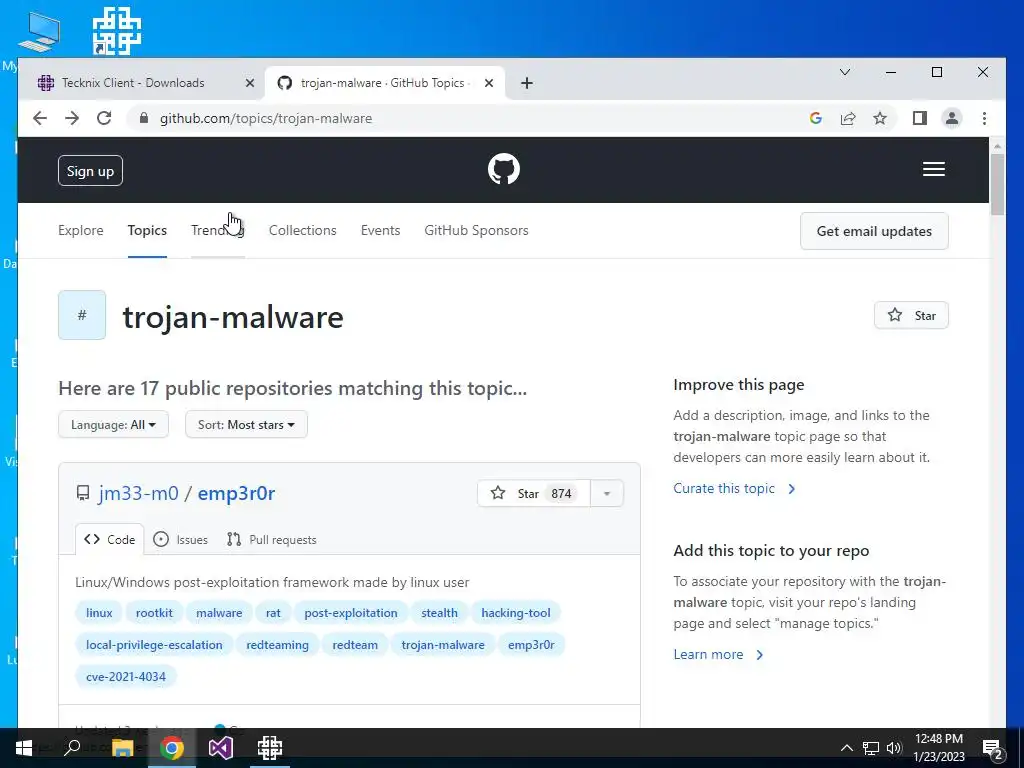Star the emp3r0r repository
Screen dimensions: 1024x768
(x=534, y=493)
